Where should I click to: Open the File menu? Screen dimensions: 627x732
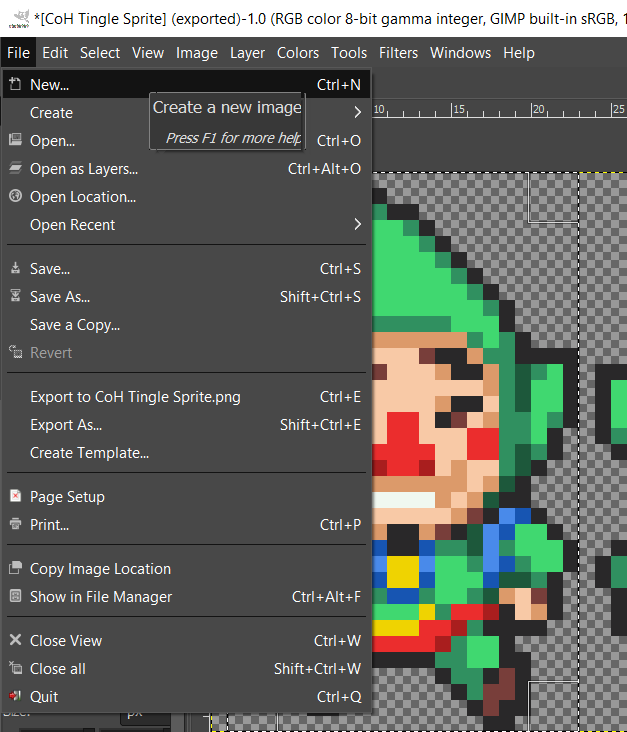(18, 53)
